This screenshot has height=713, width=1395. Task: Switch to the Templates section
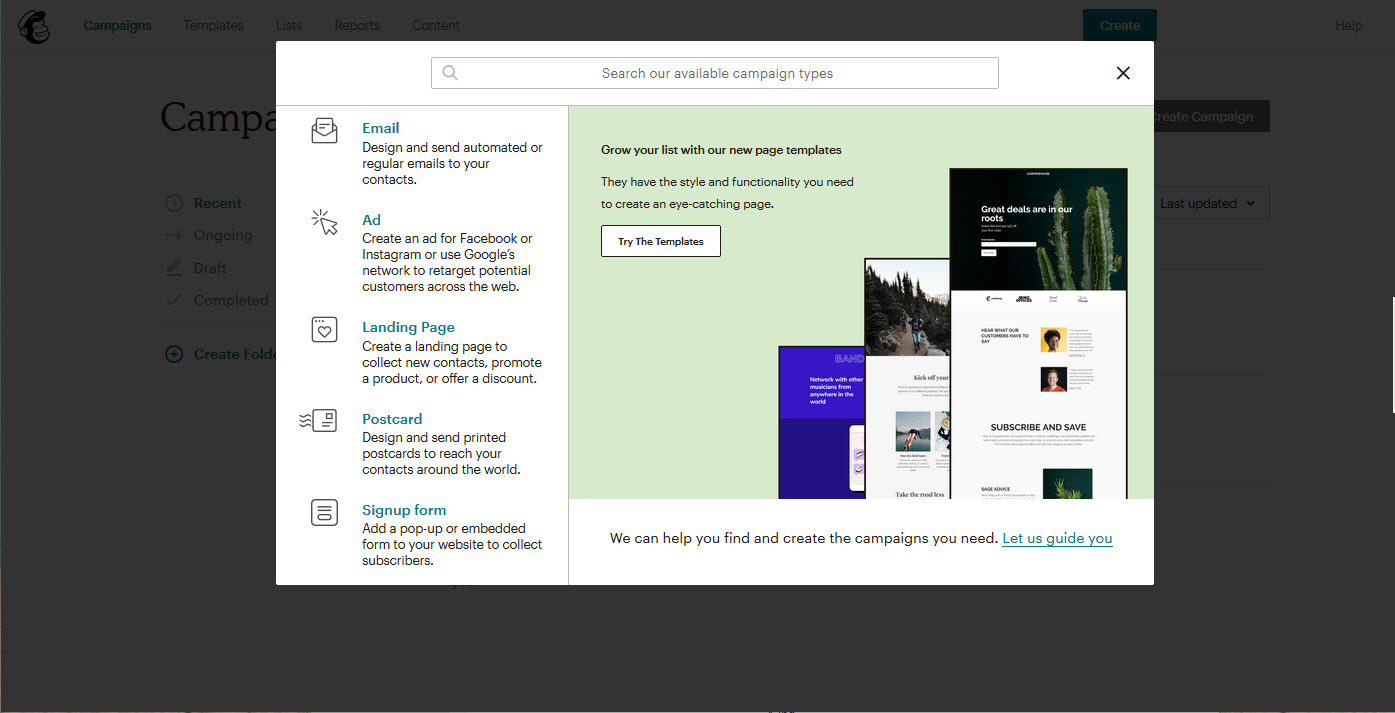213,25
